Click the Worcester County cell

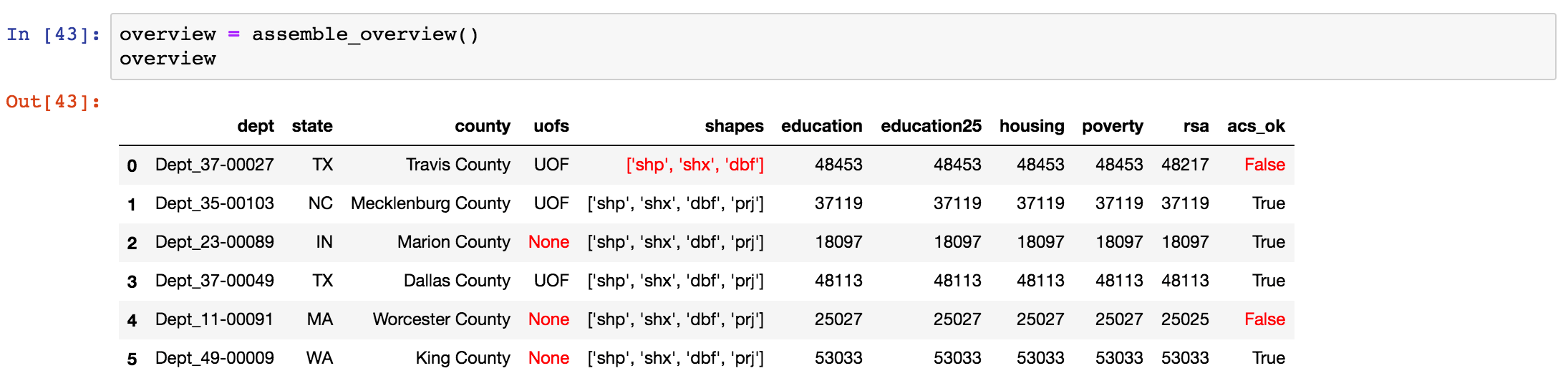pyautogui.click(x=441, y=319)
